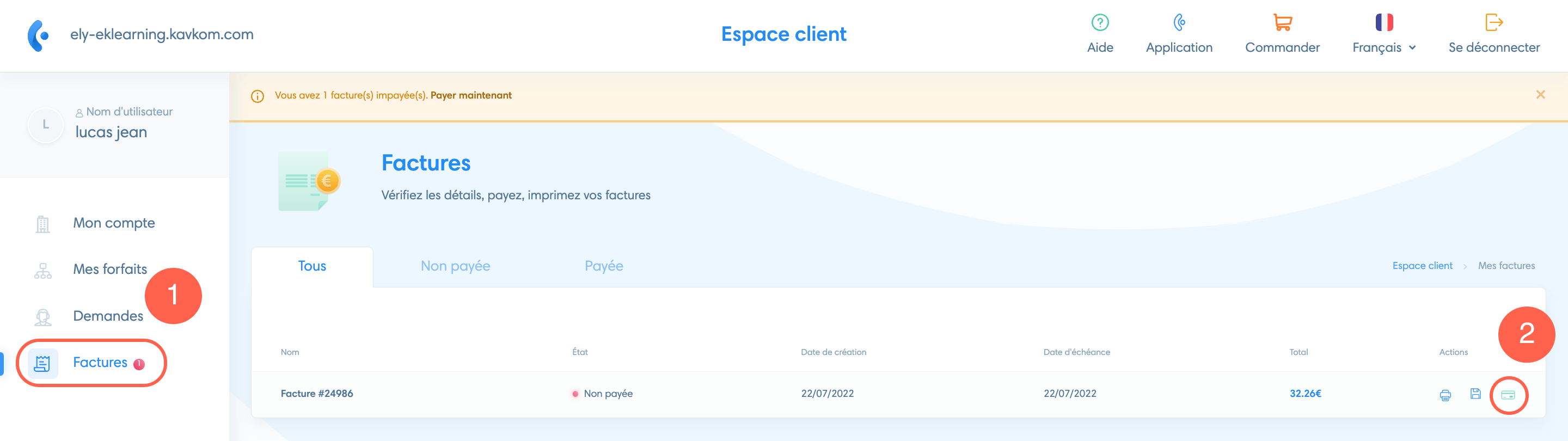The height and width of the screenshot is (441, 1568).
Task: Dismiss the unpaid invoice alert banner
Action: click(x=1540, y=94)
